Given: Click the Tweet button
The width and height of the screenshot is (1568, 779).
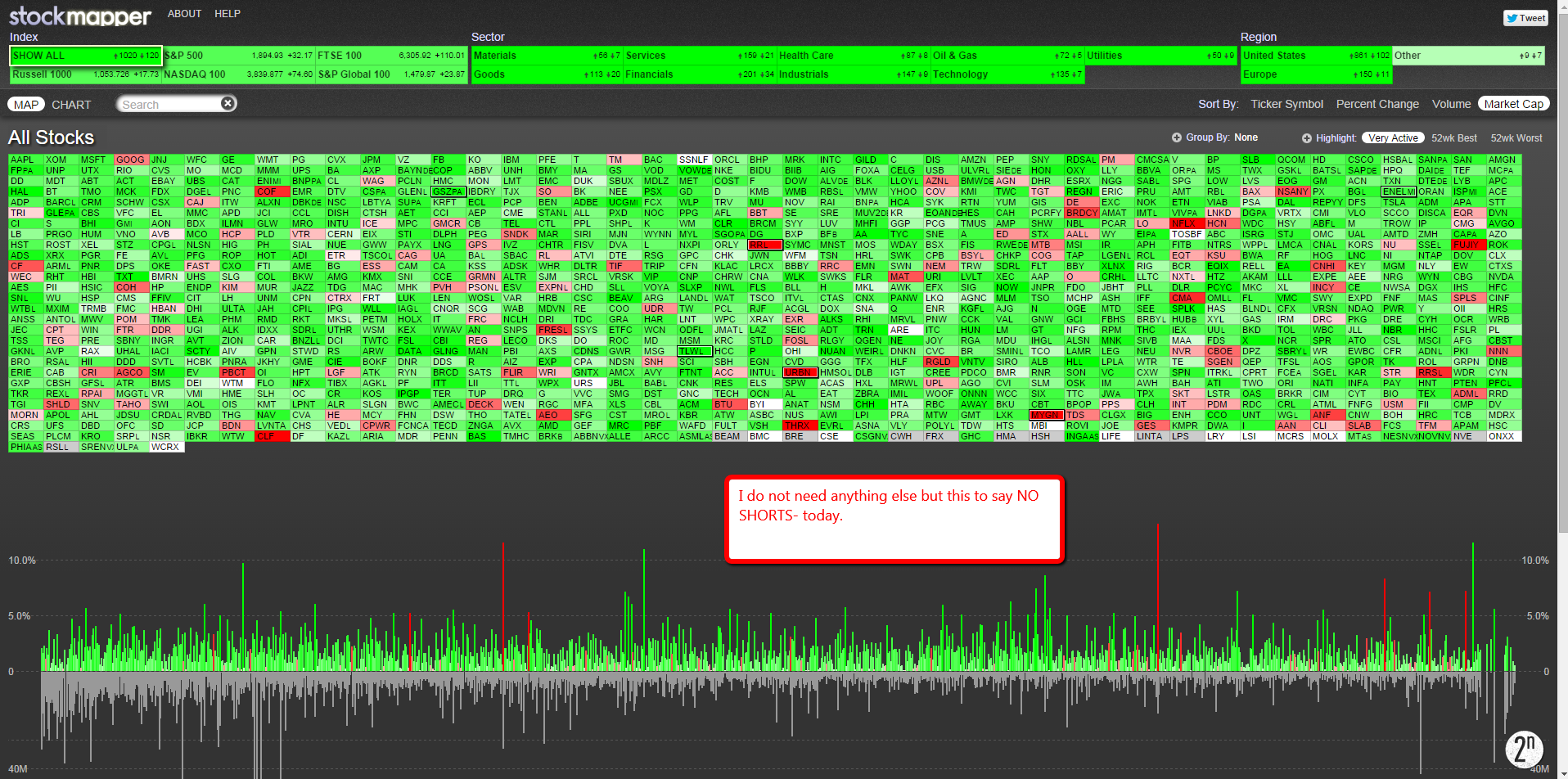Looking at the screenshot, I should (1525, 18).
